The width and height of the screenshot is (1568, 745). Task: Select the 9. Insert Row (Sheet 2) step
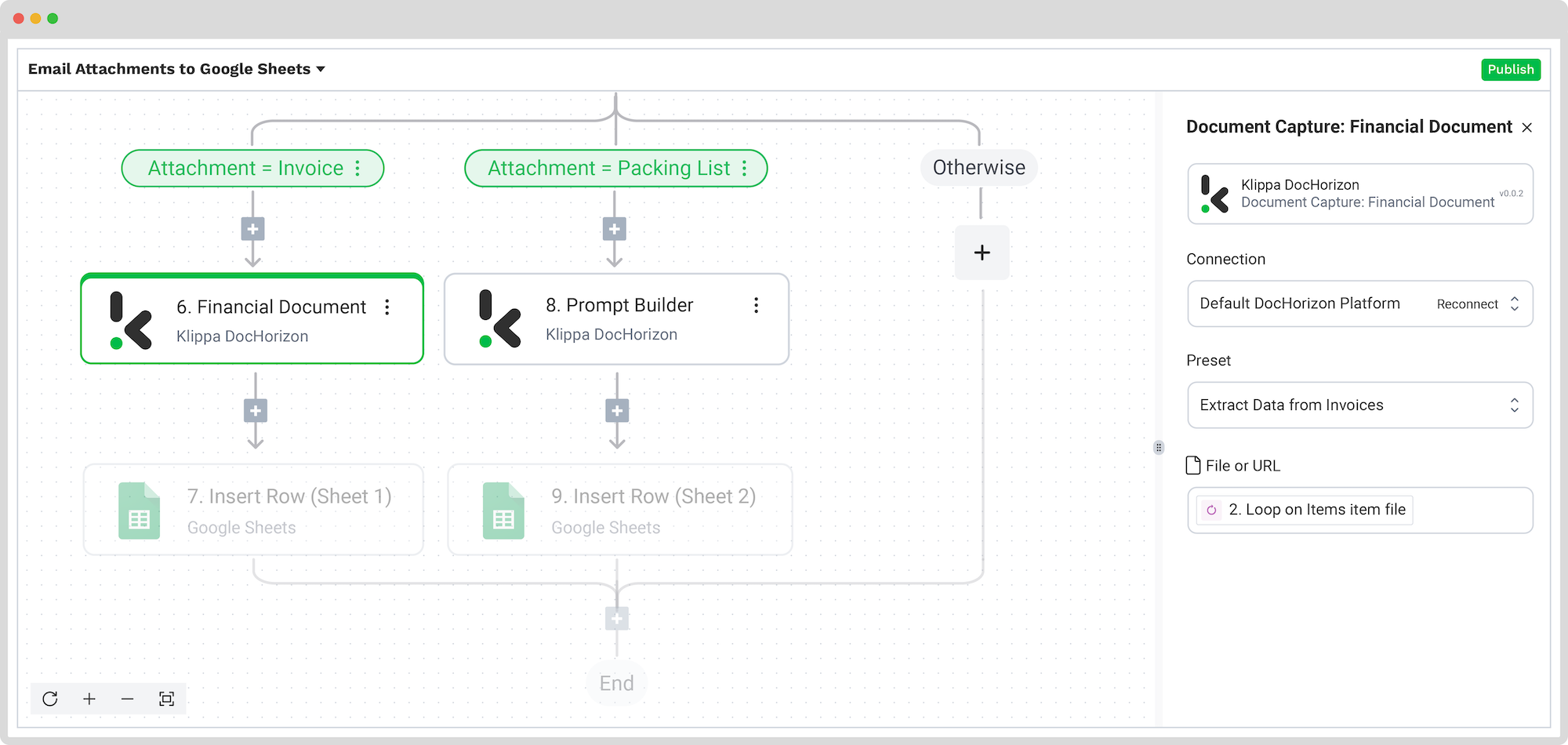tap(619, 510)
